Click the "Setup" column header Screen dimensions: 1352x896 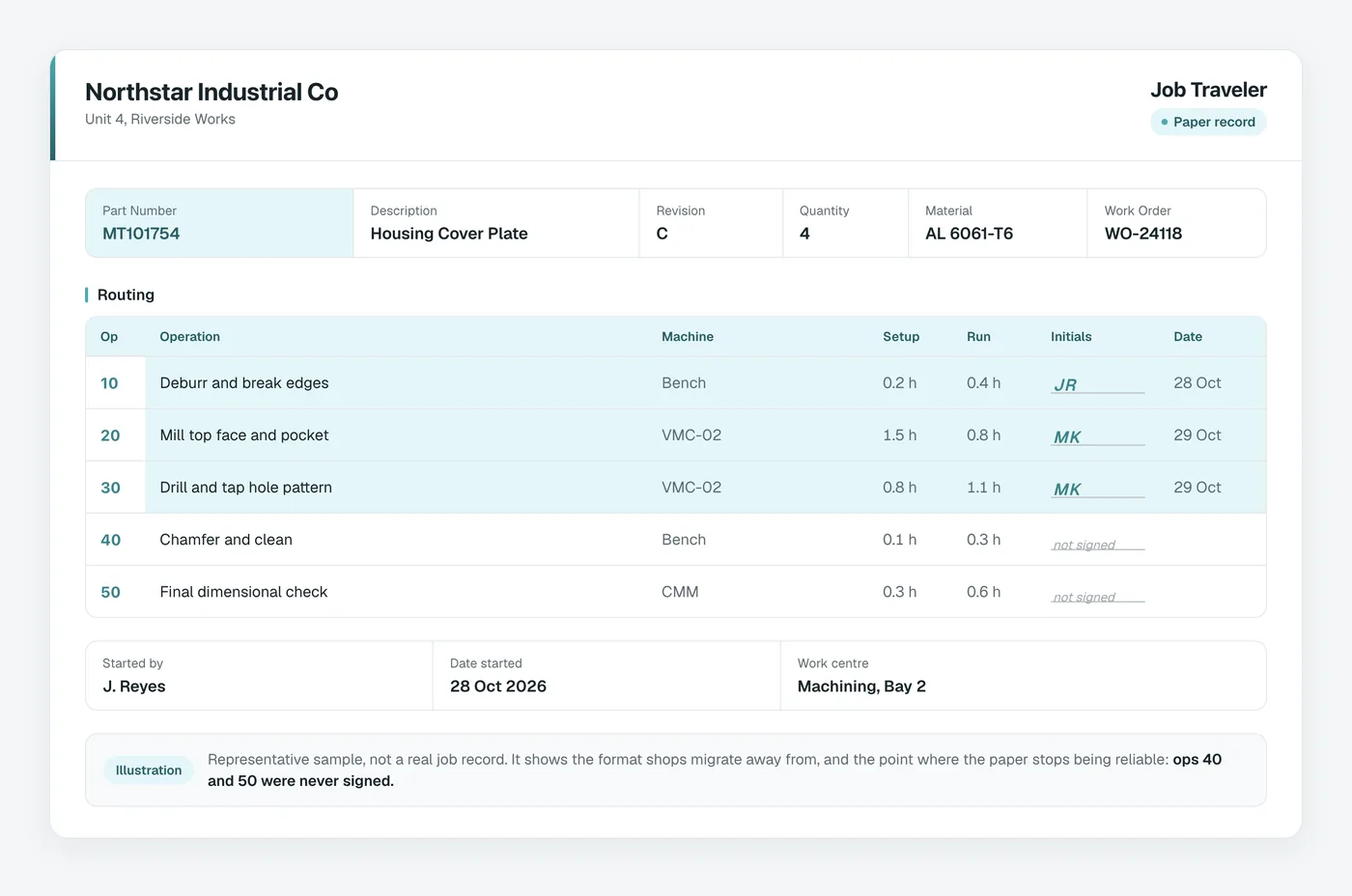click(x=901, y=337)
